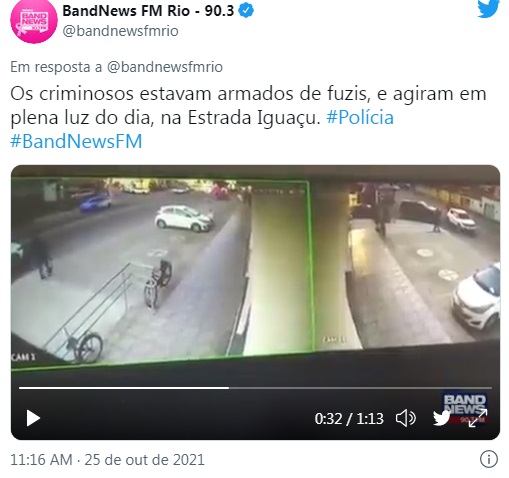Open the tweet info circle icon
The width and height of the screenshot is (509, 478).
pyautogui.click(x=489, y=459)
